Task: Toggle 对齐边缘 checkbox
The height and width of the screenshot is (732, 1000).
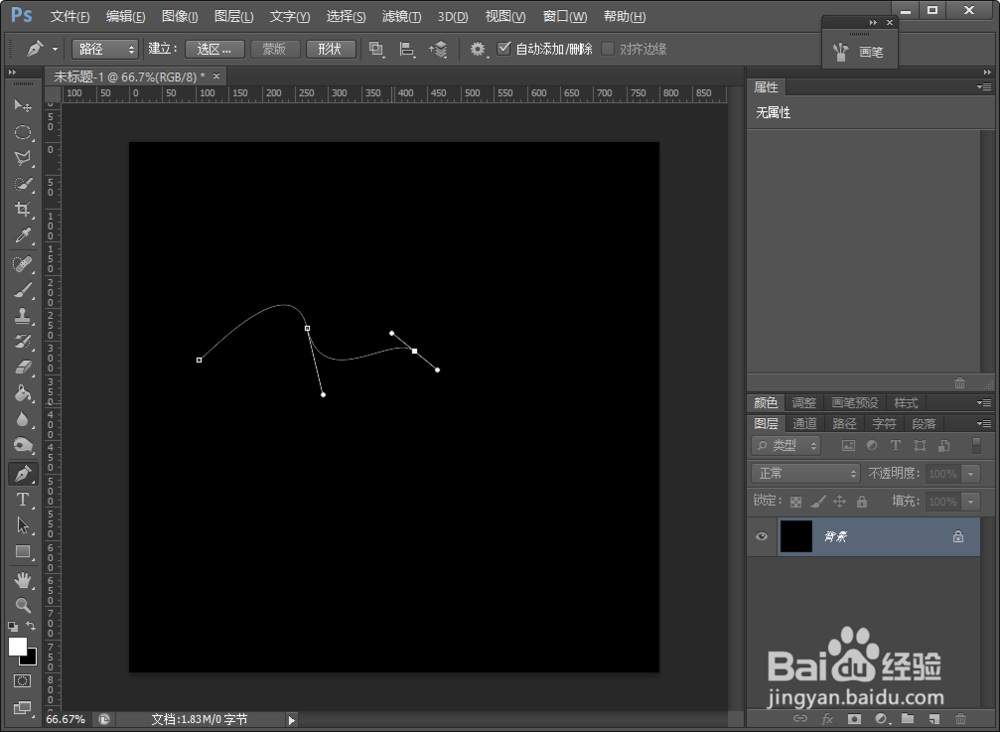Action: (608, 49)
